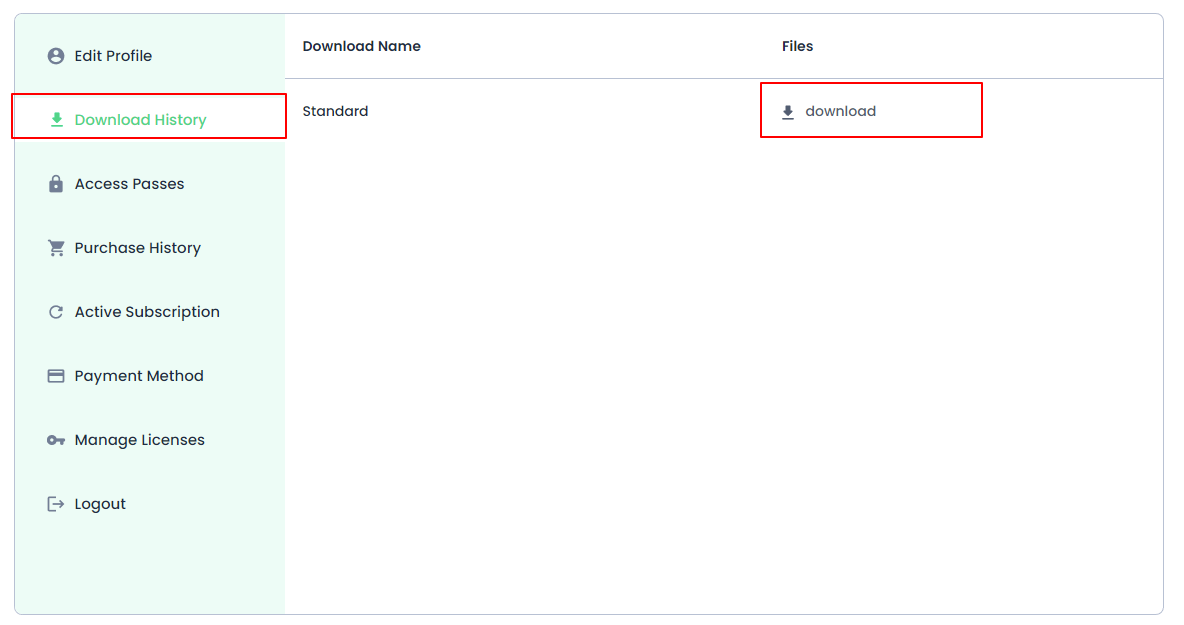Click the refresh icon beside Active Subscription
1184x625 pixels.
tap(56, 312)
